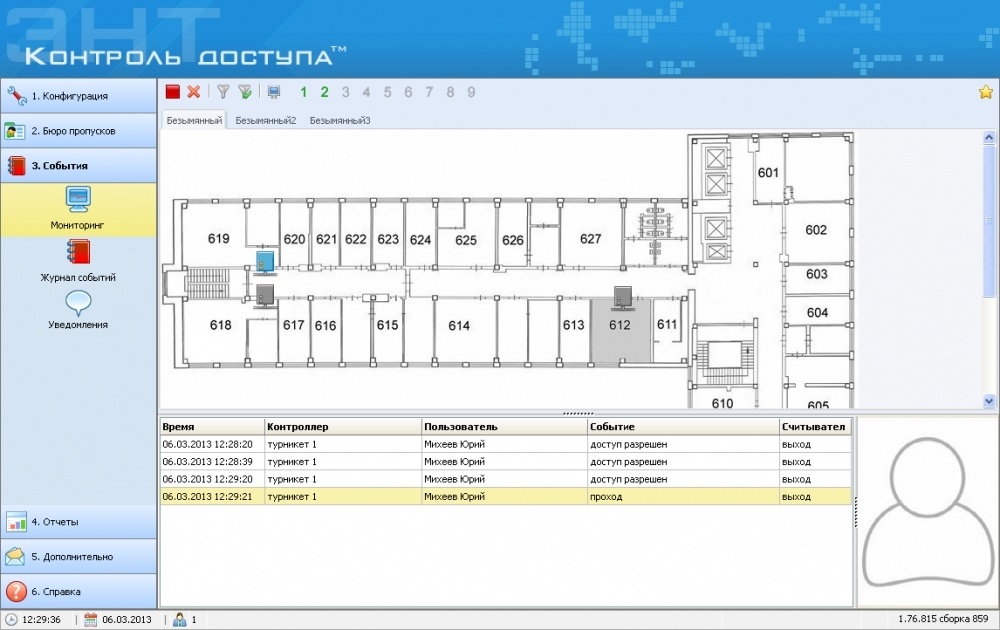Sort by the Пользователь column header
Viewport: 1000px width, 630px height.
(x=504, y=427)
